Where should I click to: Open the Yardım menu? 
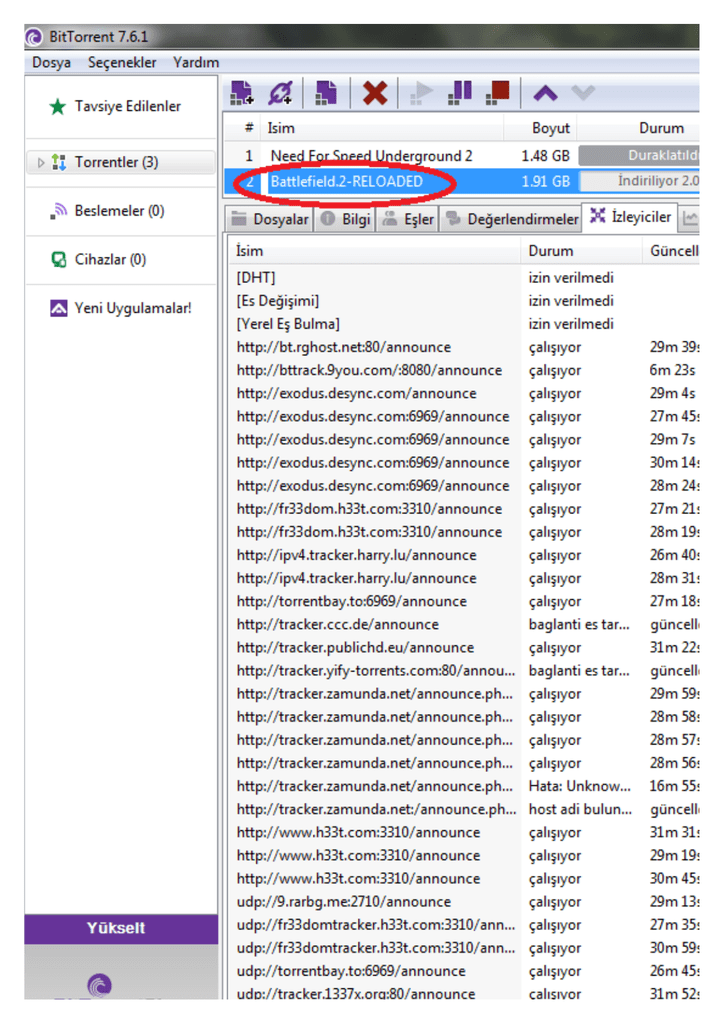[x=196, y=62]
